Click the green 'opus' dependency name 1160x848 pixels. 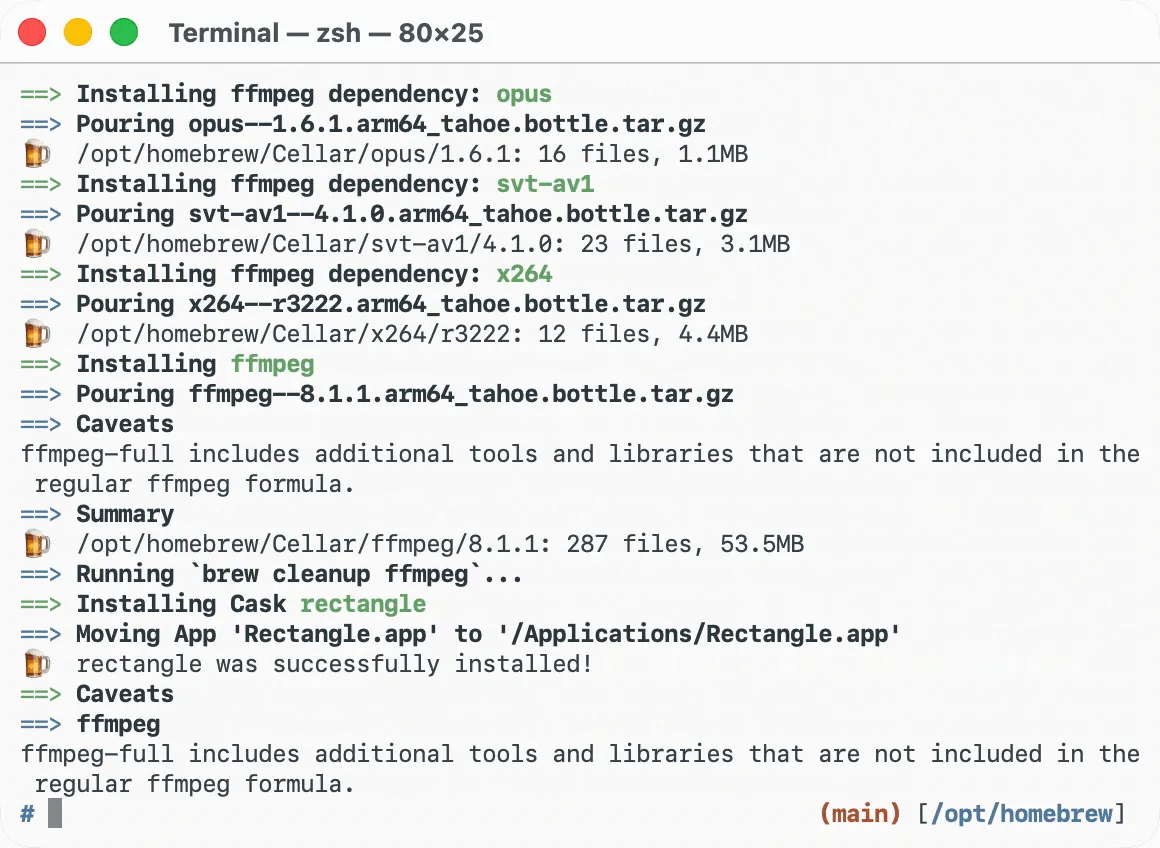click(524, 94)
